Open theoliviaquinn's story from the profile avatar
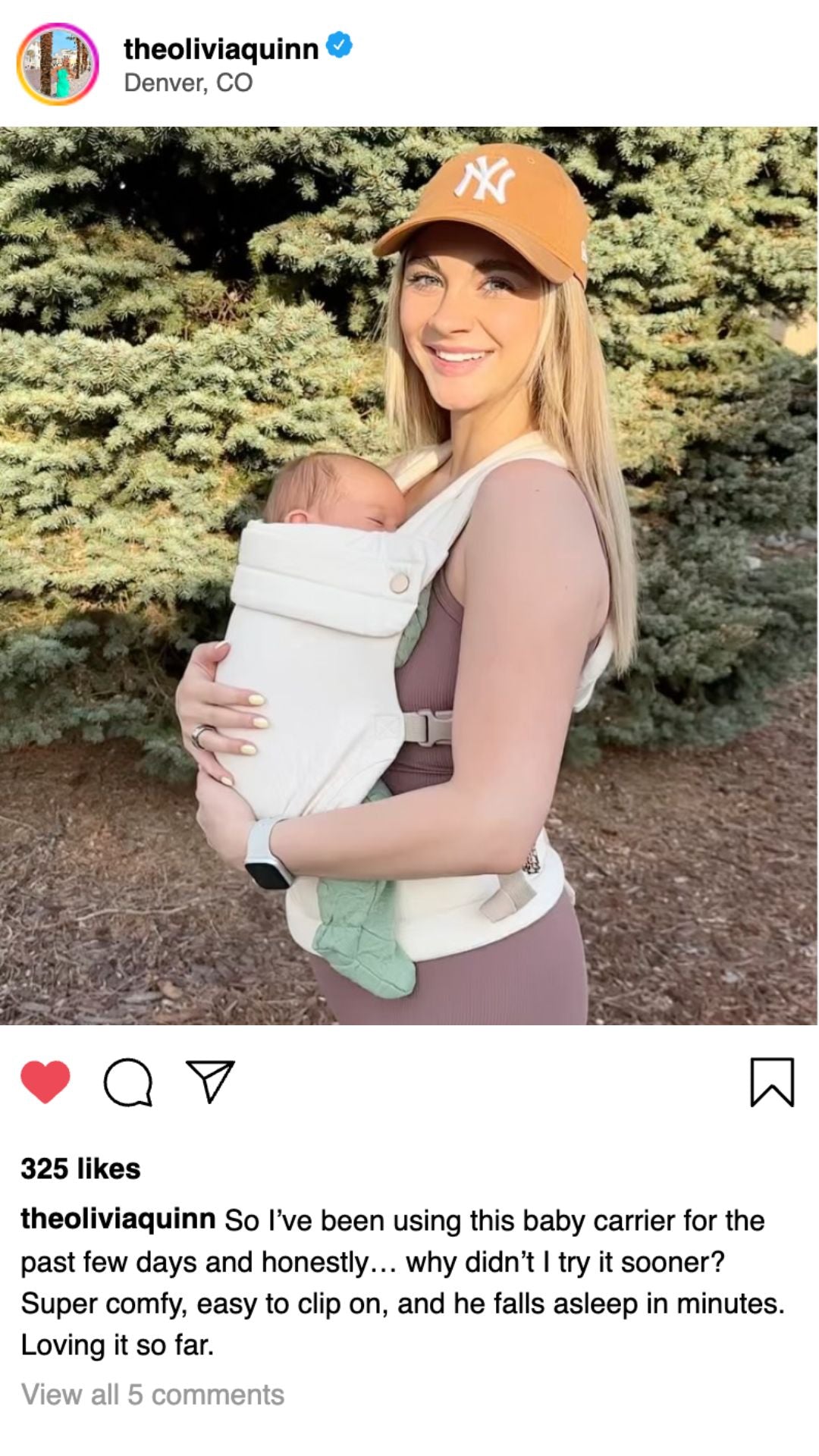 click(x=58, y=64)
